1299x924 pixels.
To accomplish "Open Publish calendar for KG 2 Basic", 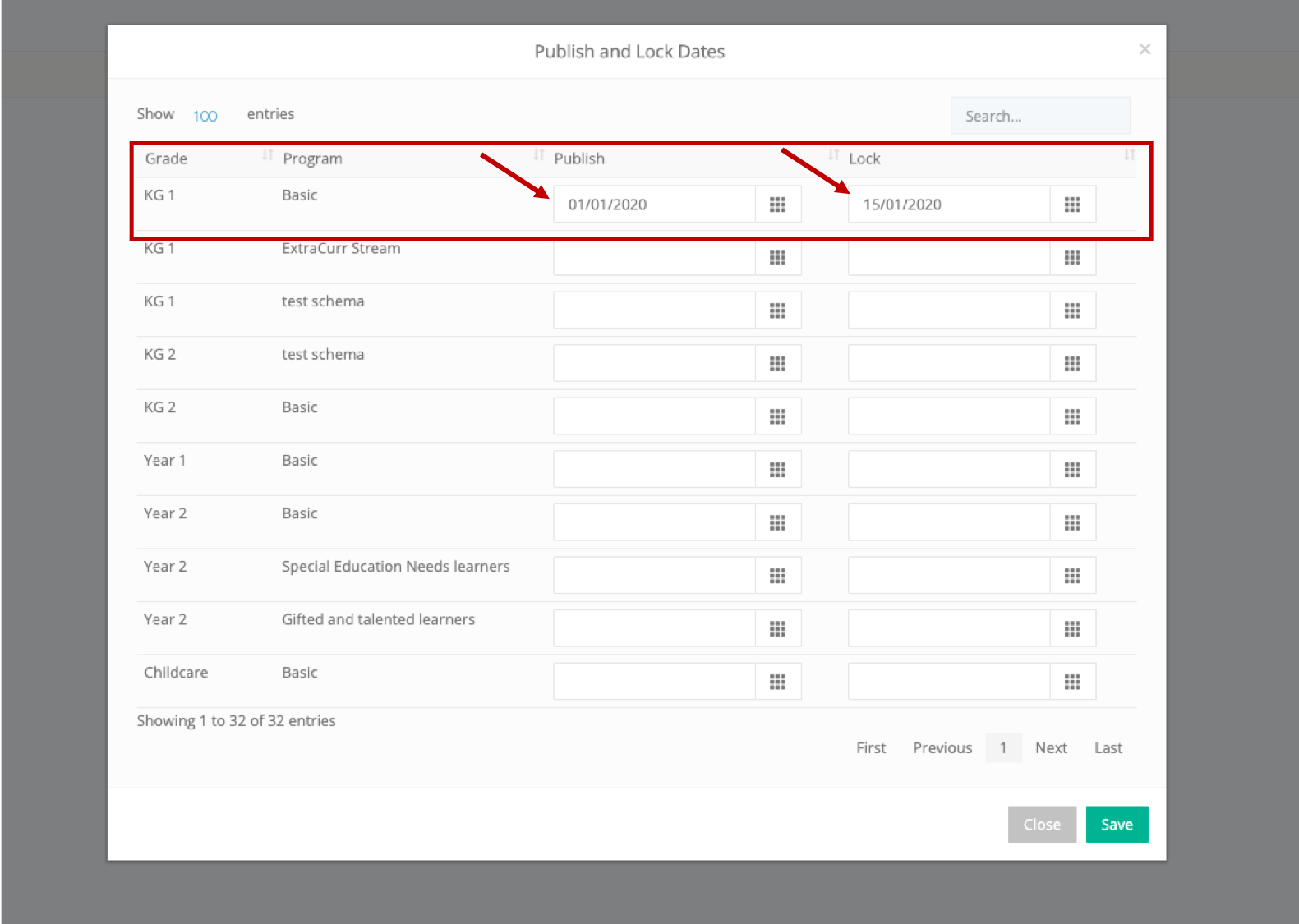I will tap(777, 416).
